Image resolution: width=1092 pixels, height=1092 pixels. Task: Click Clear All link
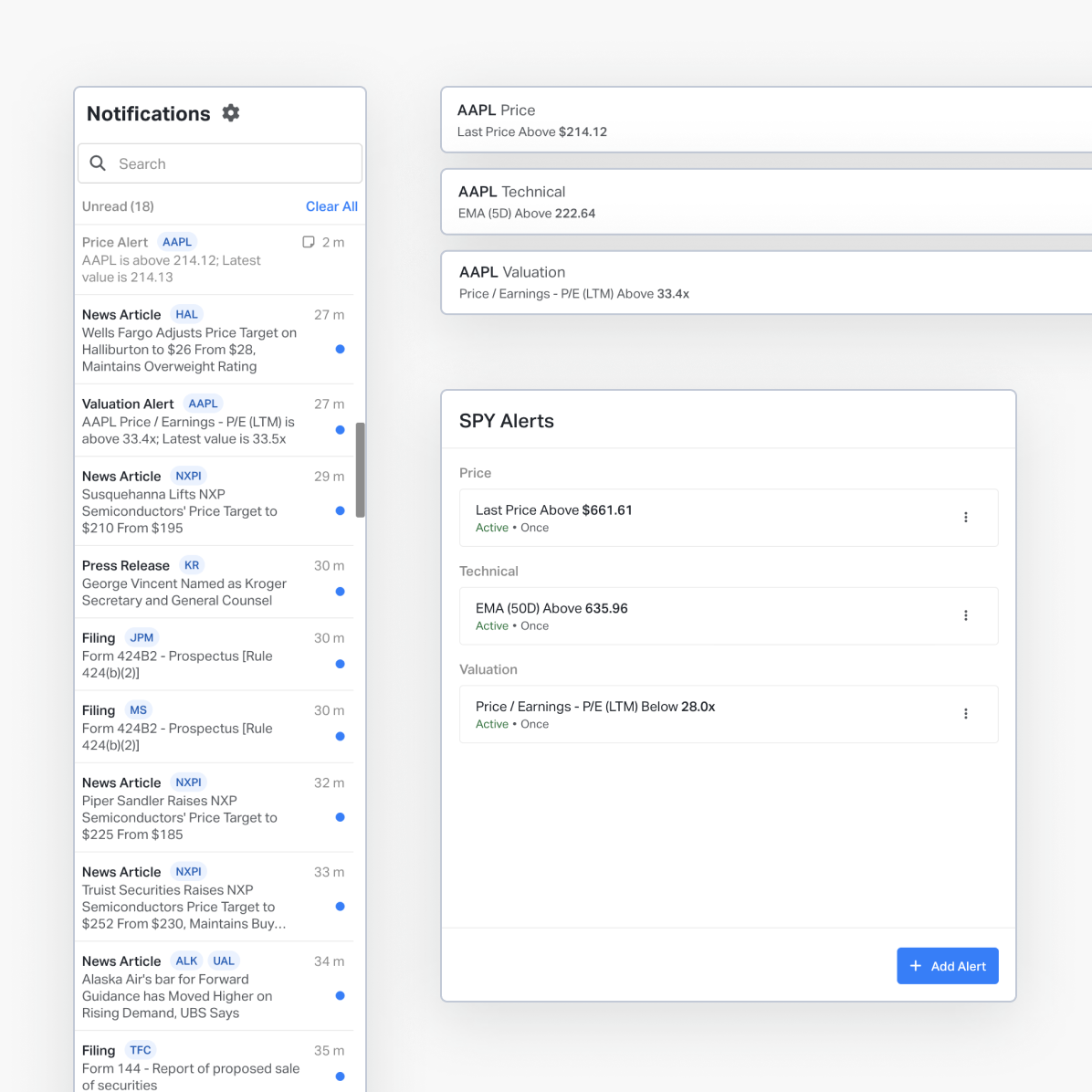331,206
